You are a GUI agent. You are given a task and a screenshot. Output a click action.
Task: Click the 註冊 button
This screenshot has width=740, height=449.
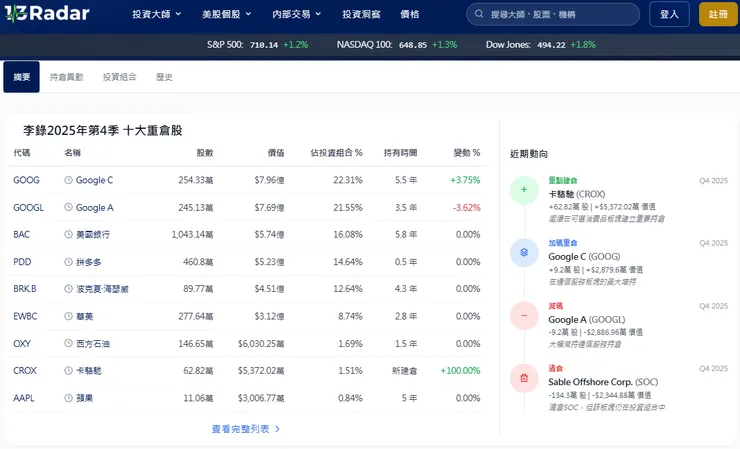click(x=718, y=14)
